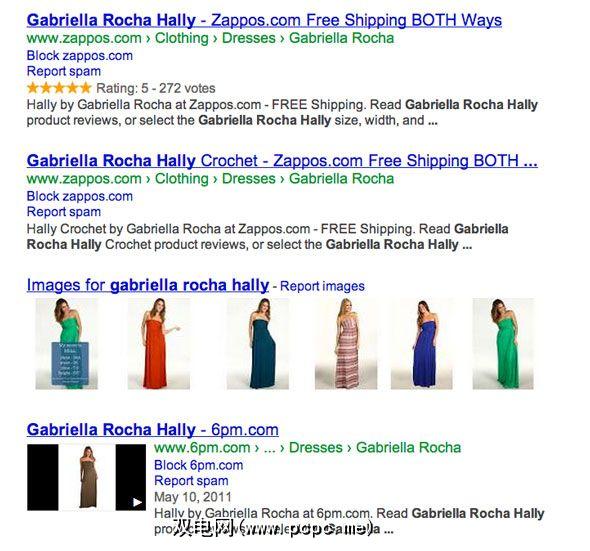Select the dark teal dress thumbnail

pyautogui.click(x=258, y=344)
